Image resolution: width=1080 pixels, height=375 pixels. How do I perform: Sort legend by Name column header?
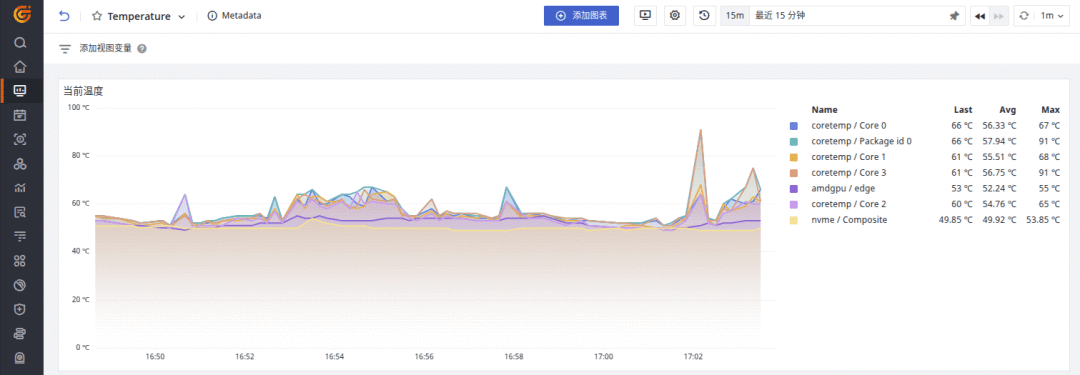click(x=824, y=110)
